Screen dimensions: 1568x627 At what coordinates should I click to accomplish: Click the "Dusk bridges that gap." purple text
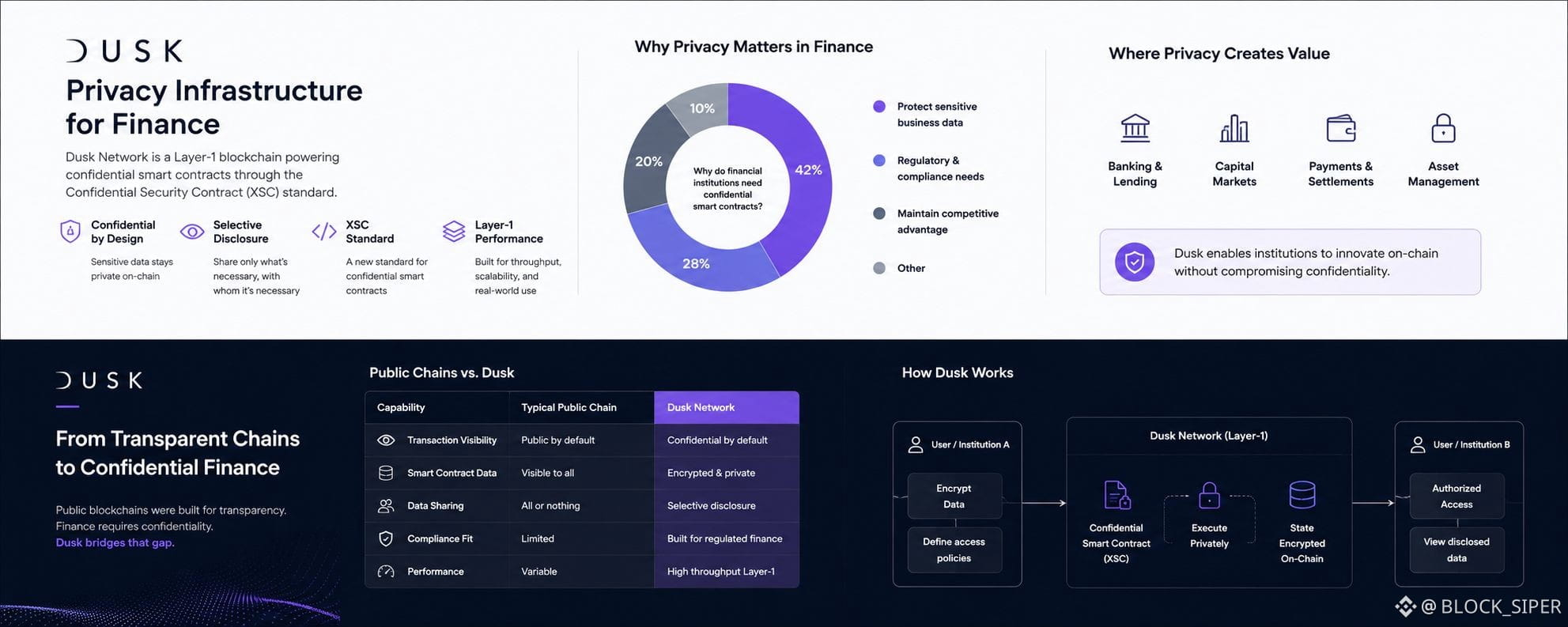coord(115,543)
